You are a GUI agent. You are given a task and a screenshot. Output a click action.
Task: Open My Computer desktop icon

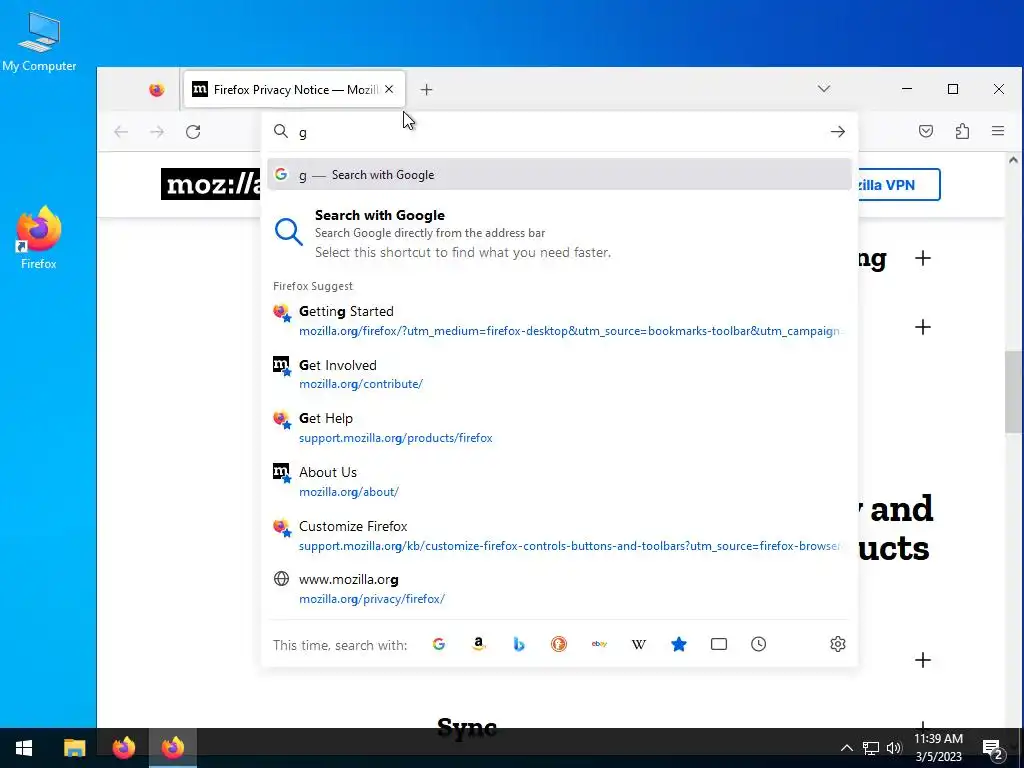pyautogui.click(x=39, y=41)
